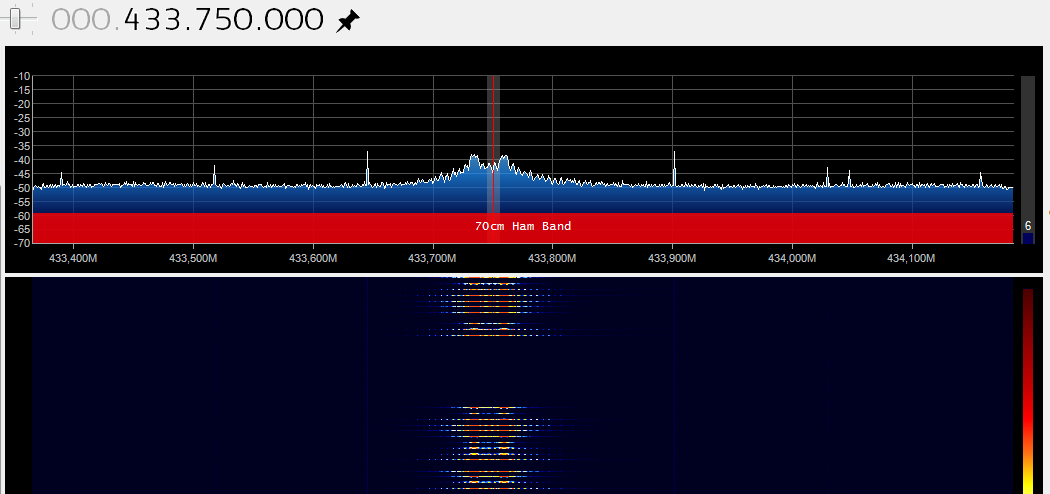
Task: Click the 433,800M frequency axis label
Action: (x=552, y=258)
